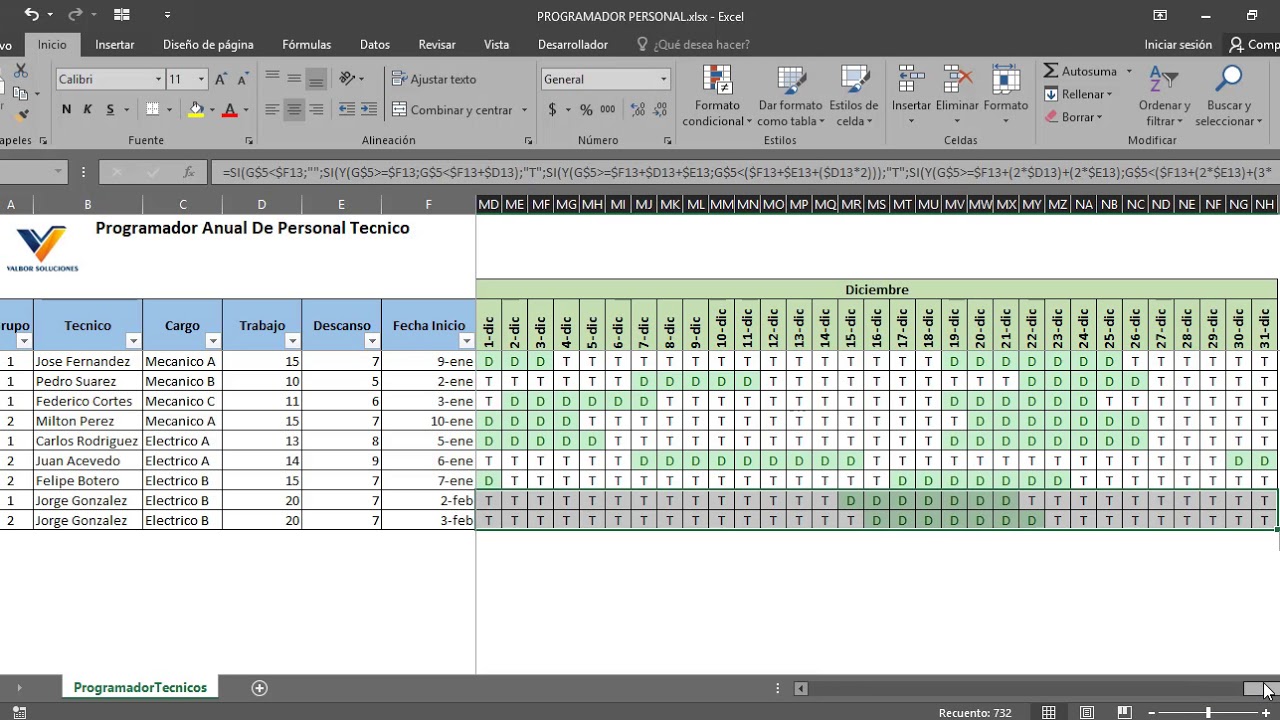Decrease font size with small A icon
The image size is (1280, 720).
(x=243, y=79)
